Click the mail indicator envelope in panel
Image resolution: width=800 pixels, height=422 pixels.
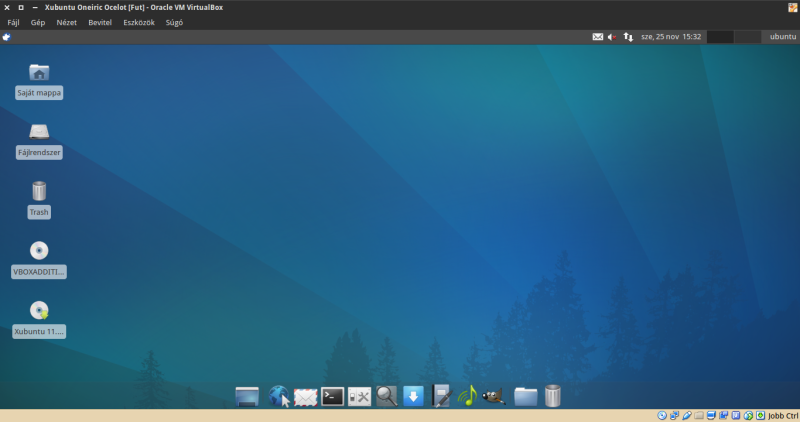597,37
